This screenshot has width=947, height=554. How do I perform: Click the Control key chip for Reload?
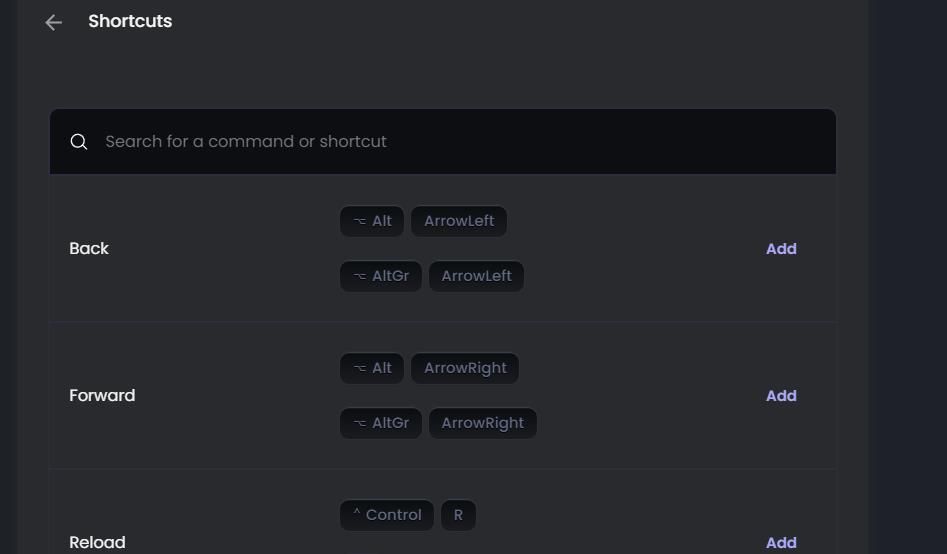click(x=387, y=515)
